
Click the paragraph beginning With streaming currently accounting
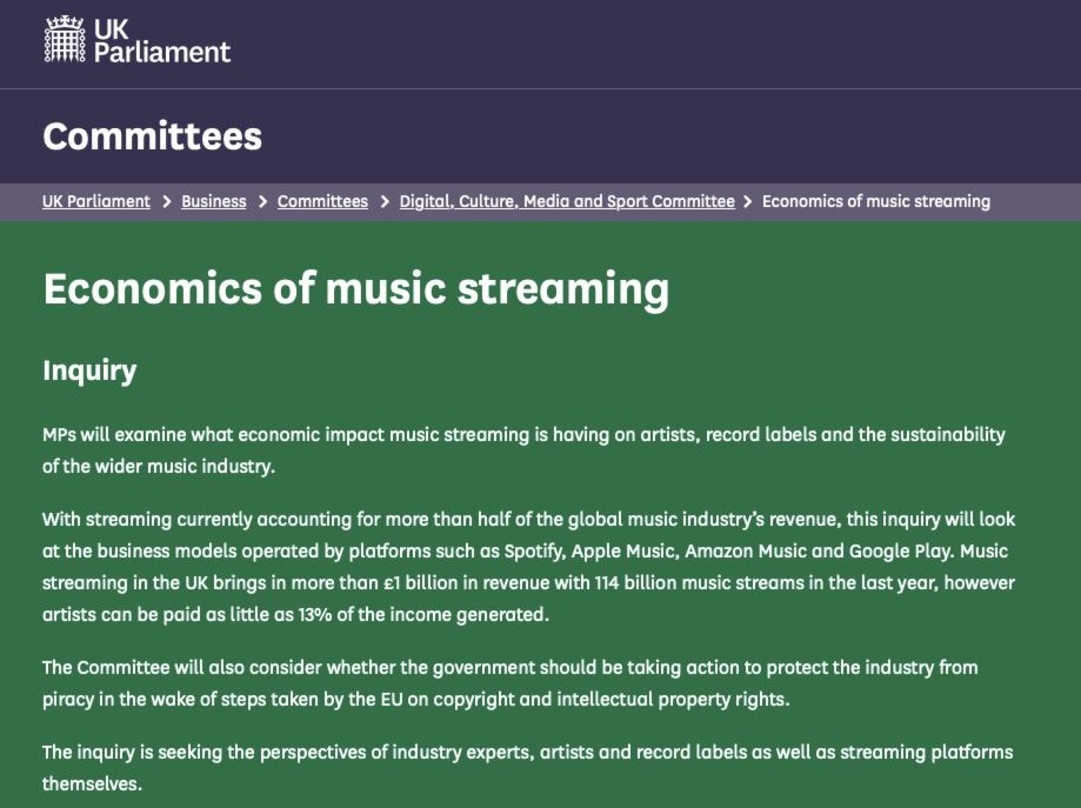(x=528, y=566)
